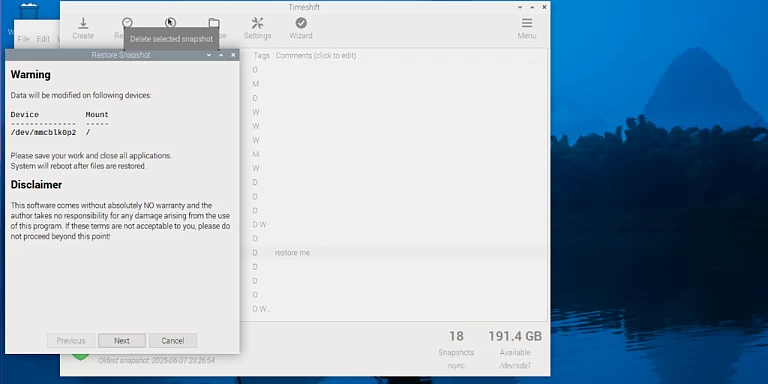Image resolution: width=768 pixels, height=384 pixels.
Task: Click the Browse folder icon in Timeshift toolbar
Action: point(214,23)
